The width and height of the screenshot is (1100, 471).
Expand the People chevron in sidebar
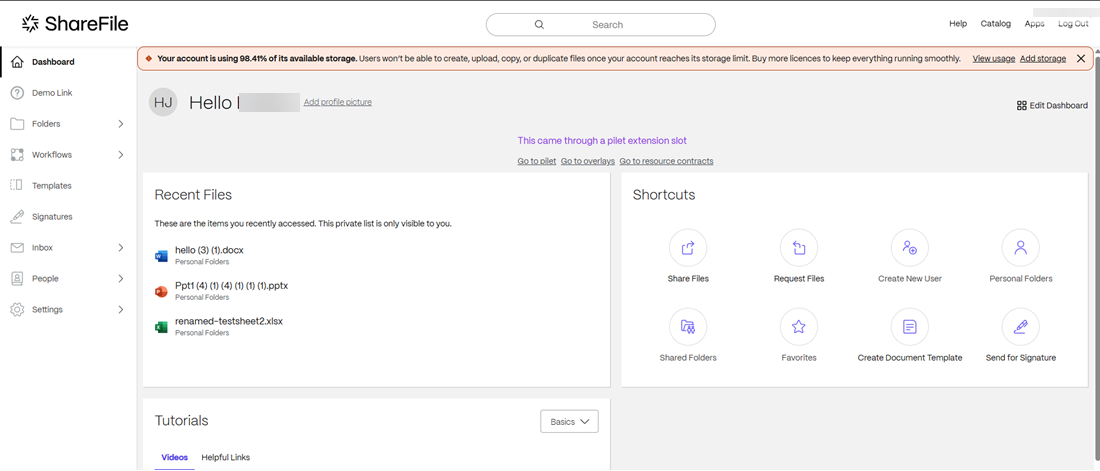121,279
